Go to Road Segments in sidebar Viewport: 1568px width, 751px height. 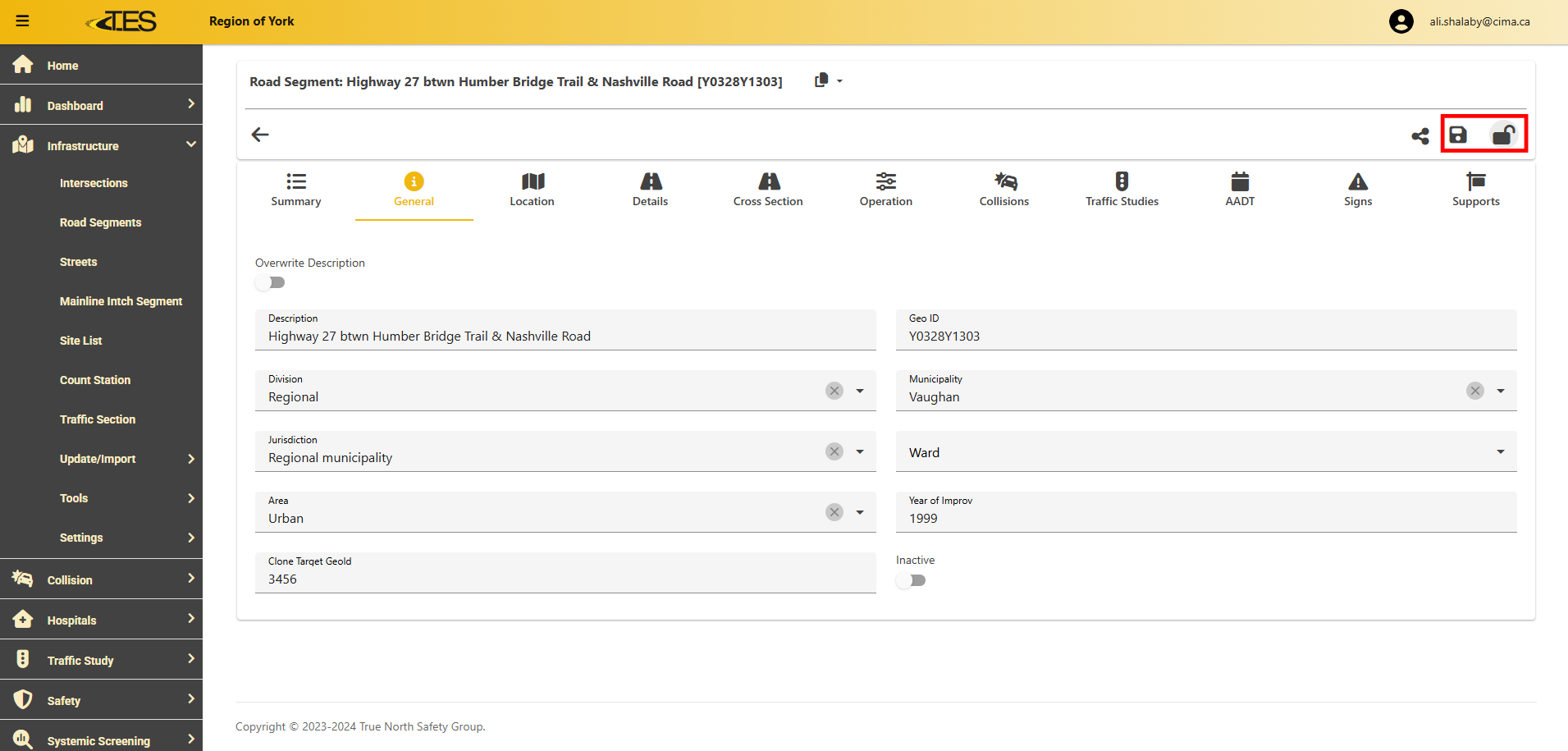coord(100,222)
